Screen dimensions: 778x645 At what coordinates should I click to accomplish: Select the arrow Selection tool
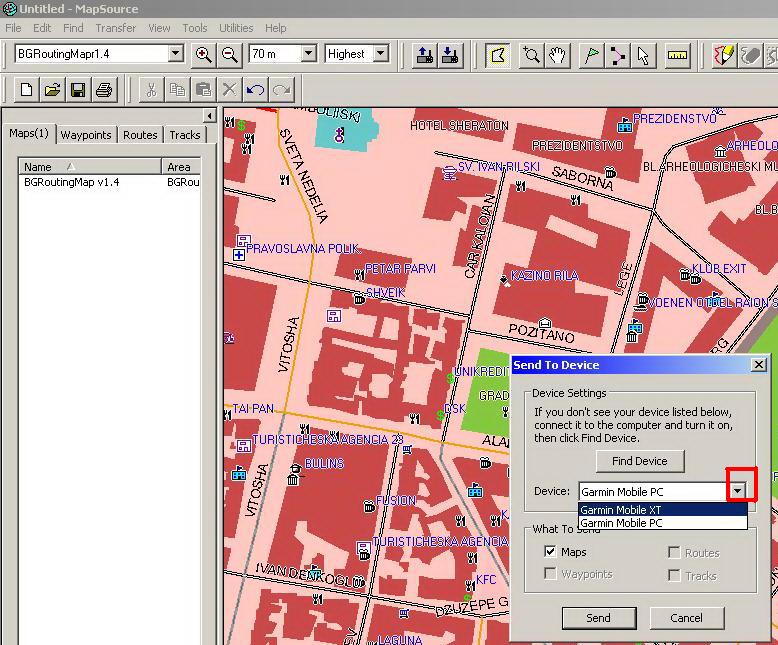coord(643,55)
